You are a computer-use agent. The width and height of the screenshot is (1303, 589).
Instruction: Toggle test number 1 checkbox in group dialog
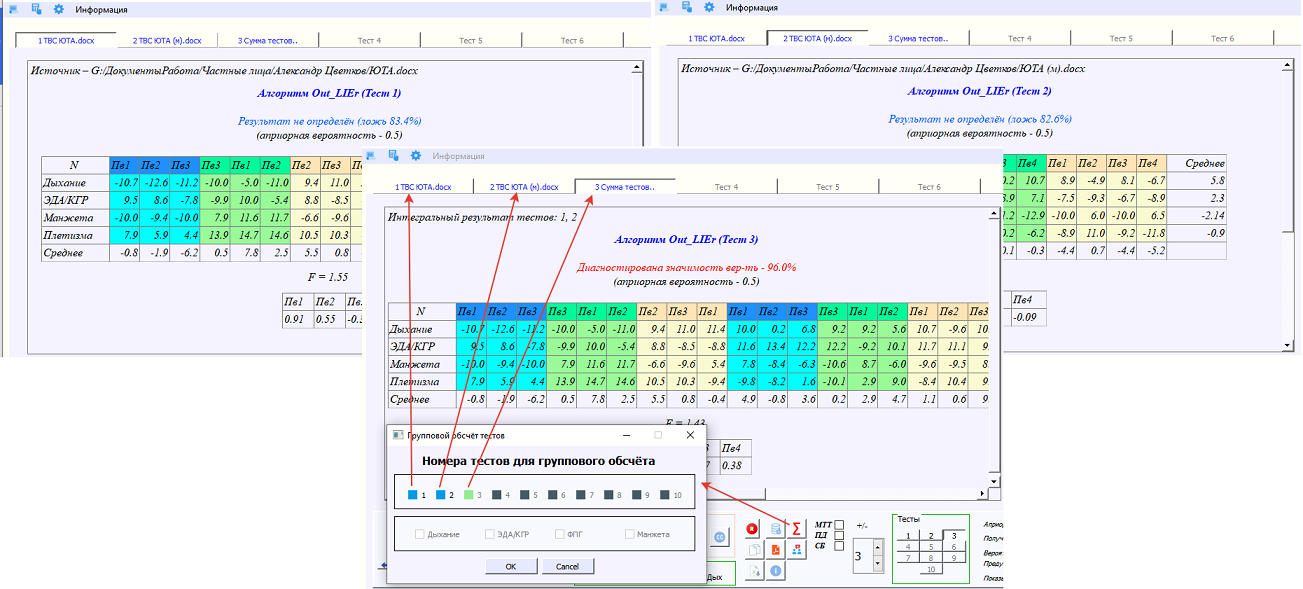413,495
